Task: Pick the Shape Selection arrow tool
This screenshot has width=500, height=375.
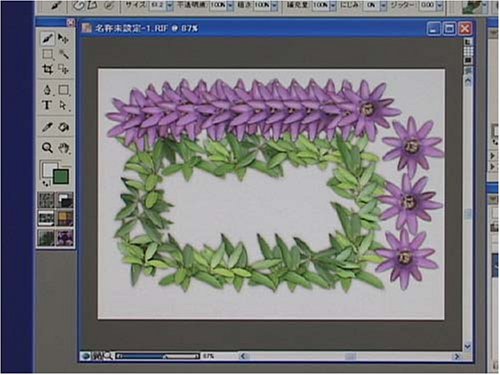Action: tap(63, 105)
